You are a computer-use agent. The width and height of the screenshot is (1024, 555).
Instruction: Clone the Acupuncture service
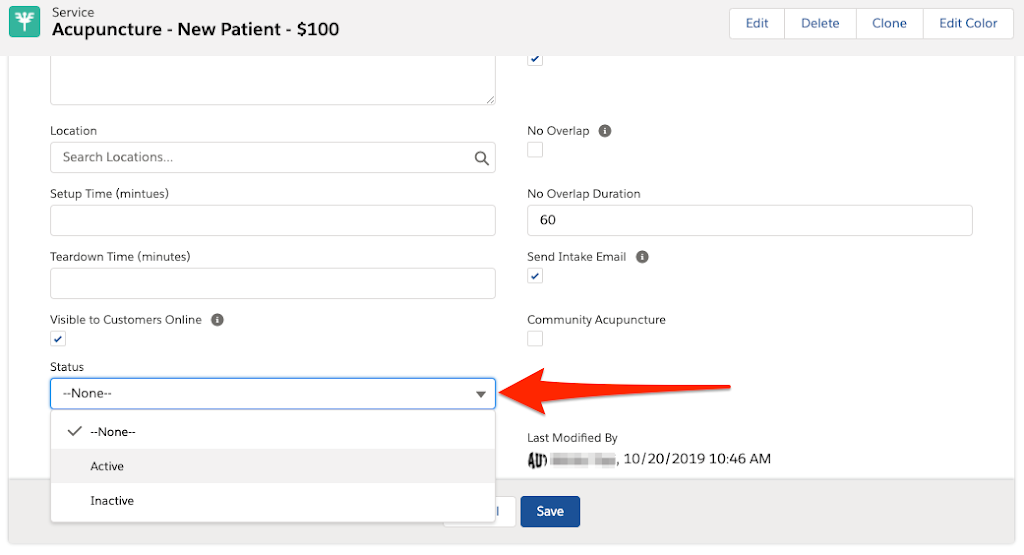click(x=889, y=23)
